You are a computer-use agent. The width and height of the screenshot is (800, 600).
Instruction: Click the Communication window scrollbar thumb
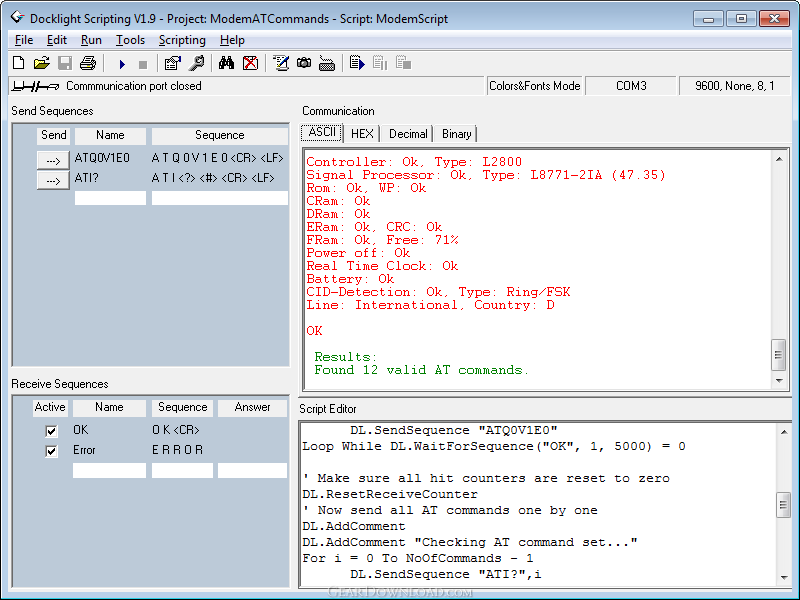778,354
